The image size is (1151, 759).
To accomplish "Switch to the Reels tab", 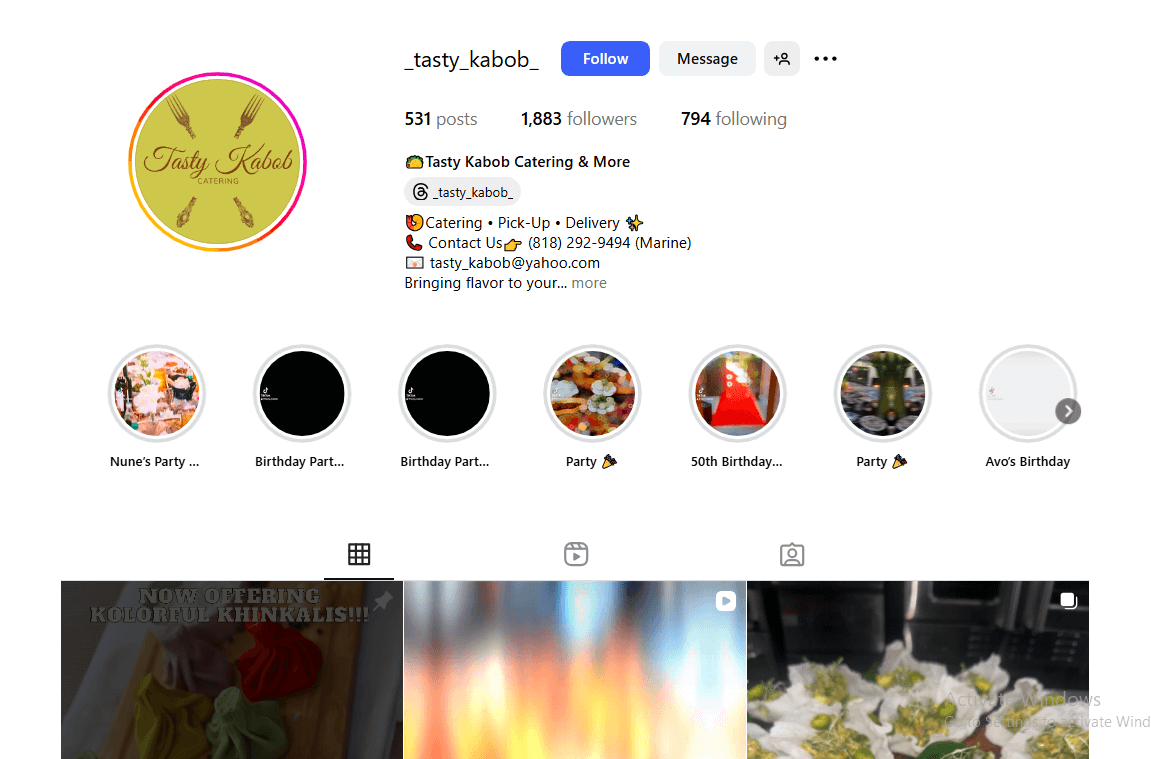I will tap(576, 554).
